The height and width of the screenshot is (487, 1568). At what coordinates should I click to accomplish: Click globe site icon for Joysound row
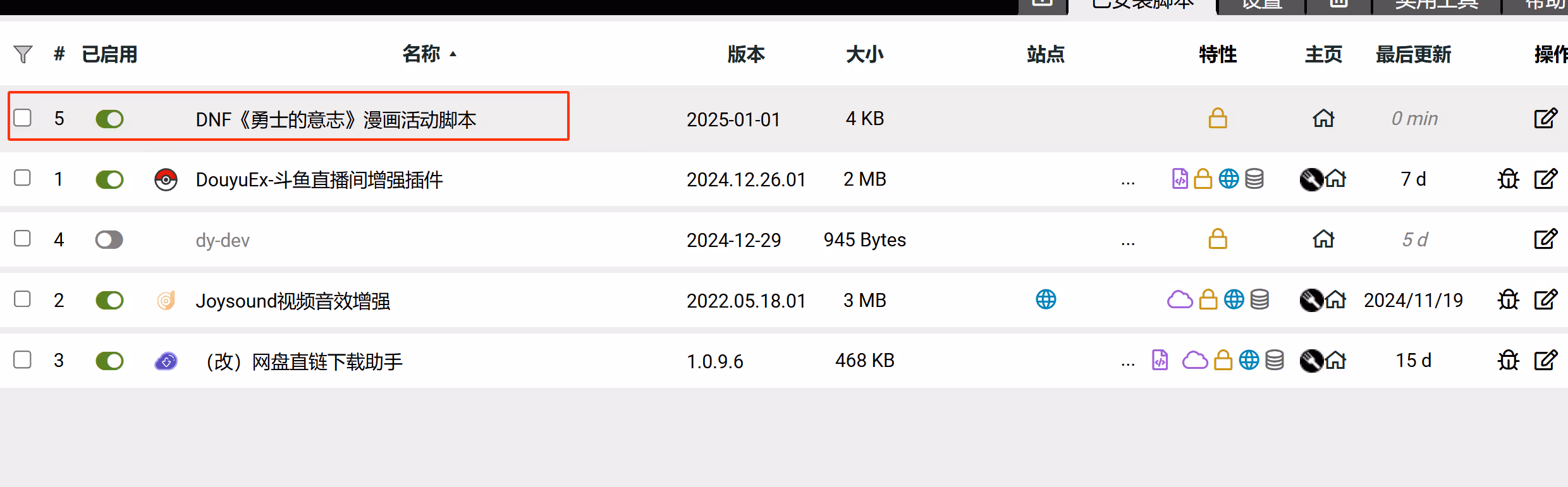1046,299
